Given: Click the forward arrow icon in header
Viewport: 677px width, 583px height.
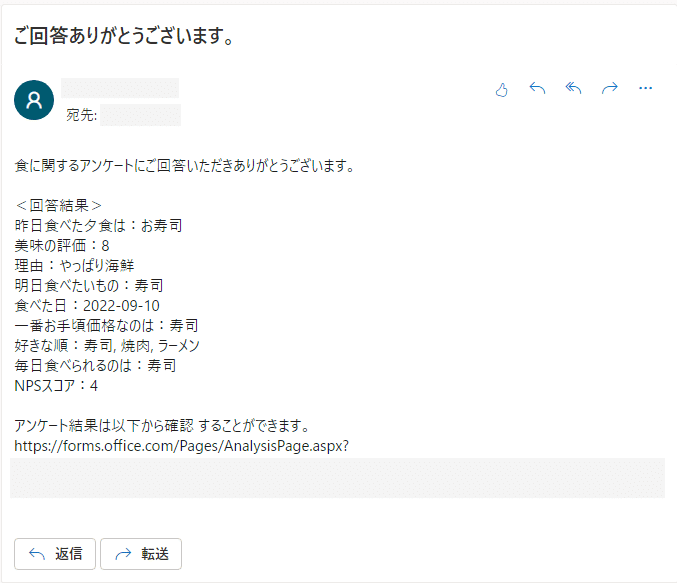Looking at the screenshot, I should point(609,89).
